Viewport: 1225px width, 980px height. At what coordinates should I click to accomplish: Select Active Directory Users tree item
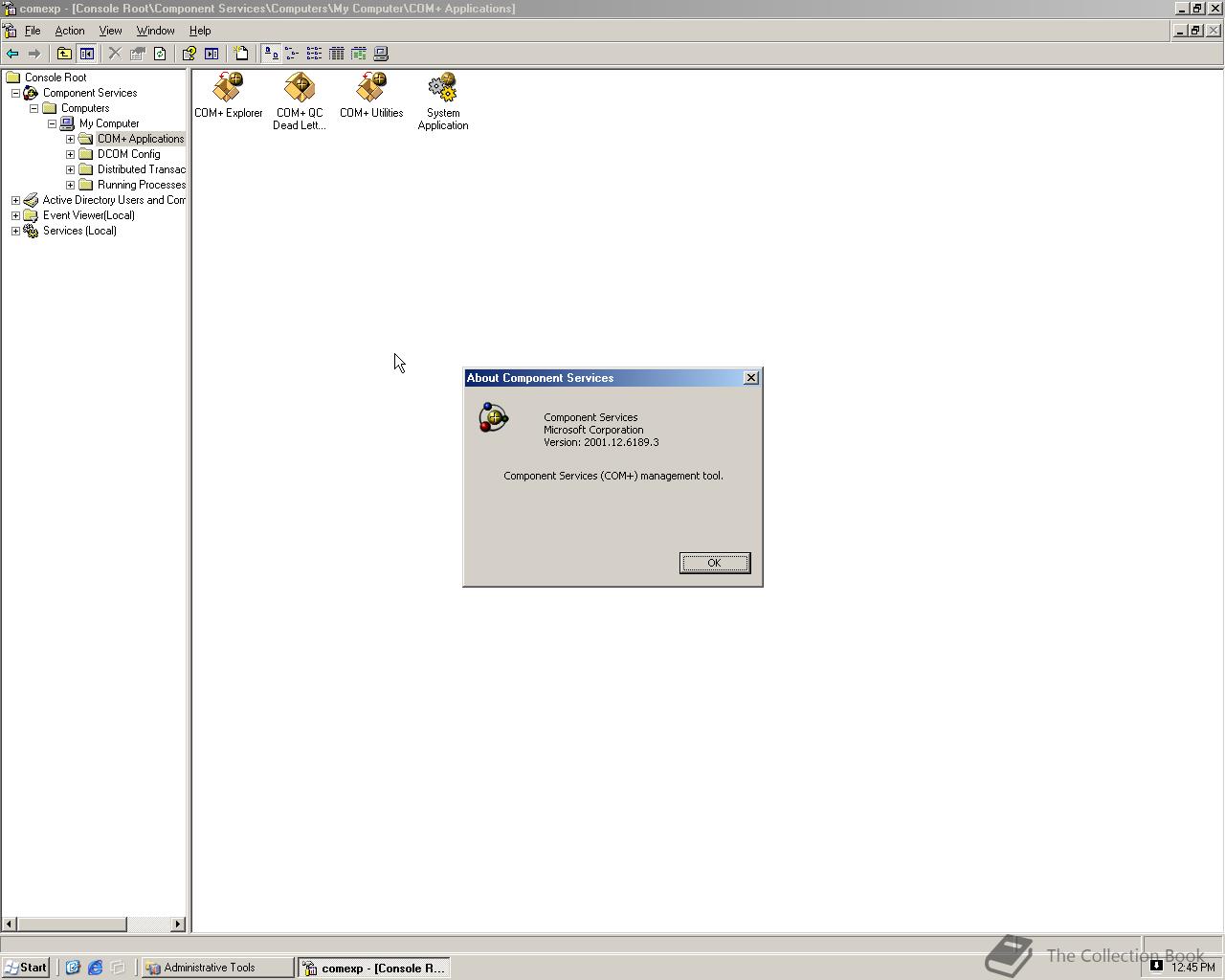114,200
